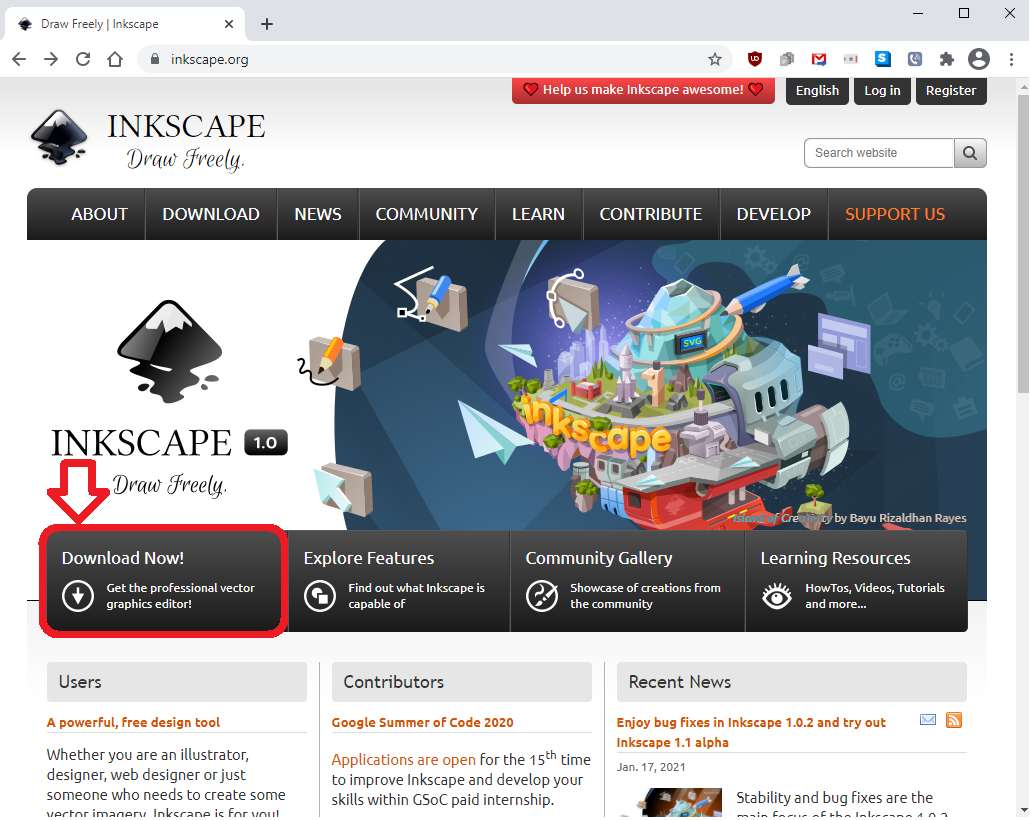Image resolution: width=1030 pixels, height=820 pixels.
Task: Click the circular arrow icon on Explore Features
Action: click(319, 595)
